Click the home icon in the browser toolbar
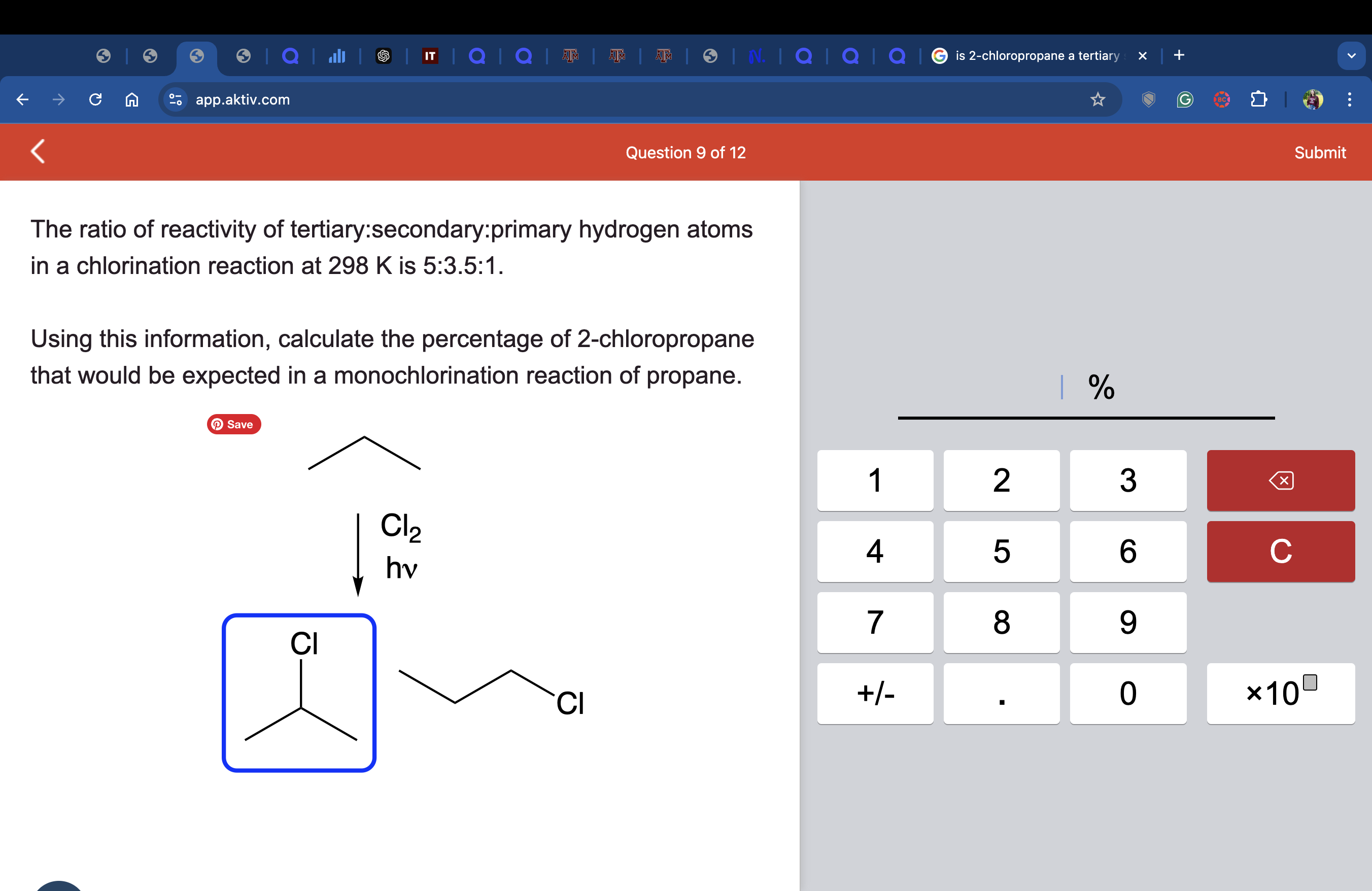This screenshot has height=891, width=1372. tap(131, 99)
